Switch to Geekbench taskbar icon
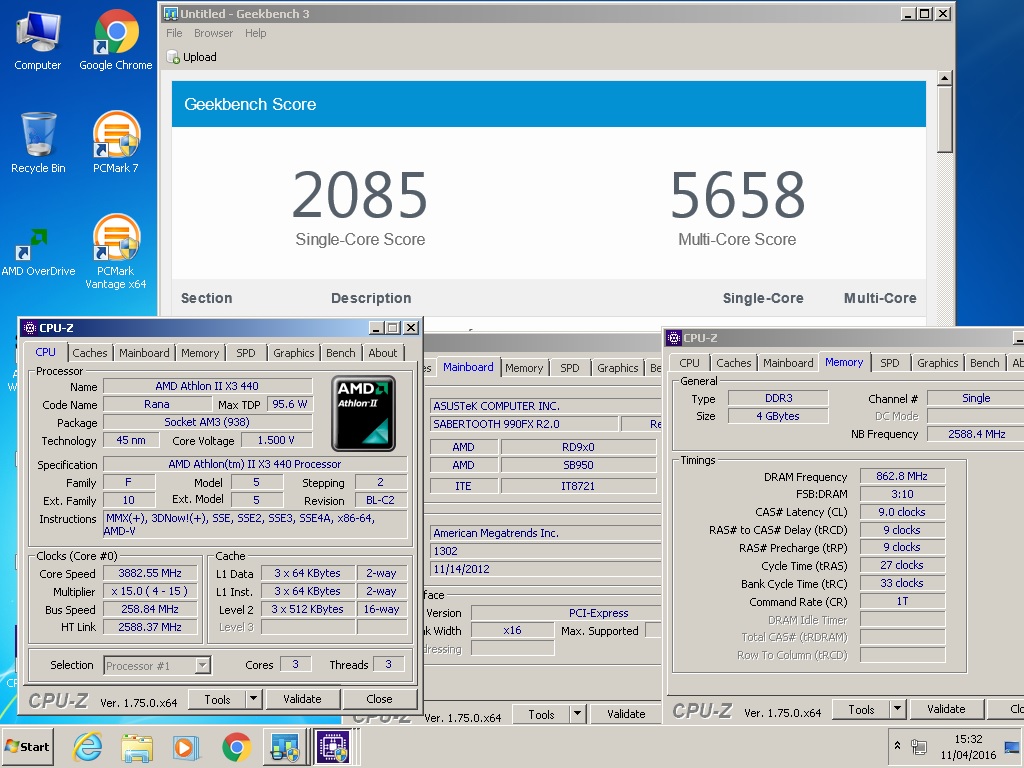Image resolution: width=1024 pixels, height=768 pixels. coord(285,746)
